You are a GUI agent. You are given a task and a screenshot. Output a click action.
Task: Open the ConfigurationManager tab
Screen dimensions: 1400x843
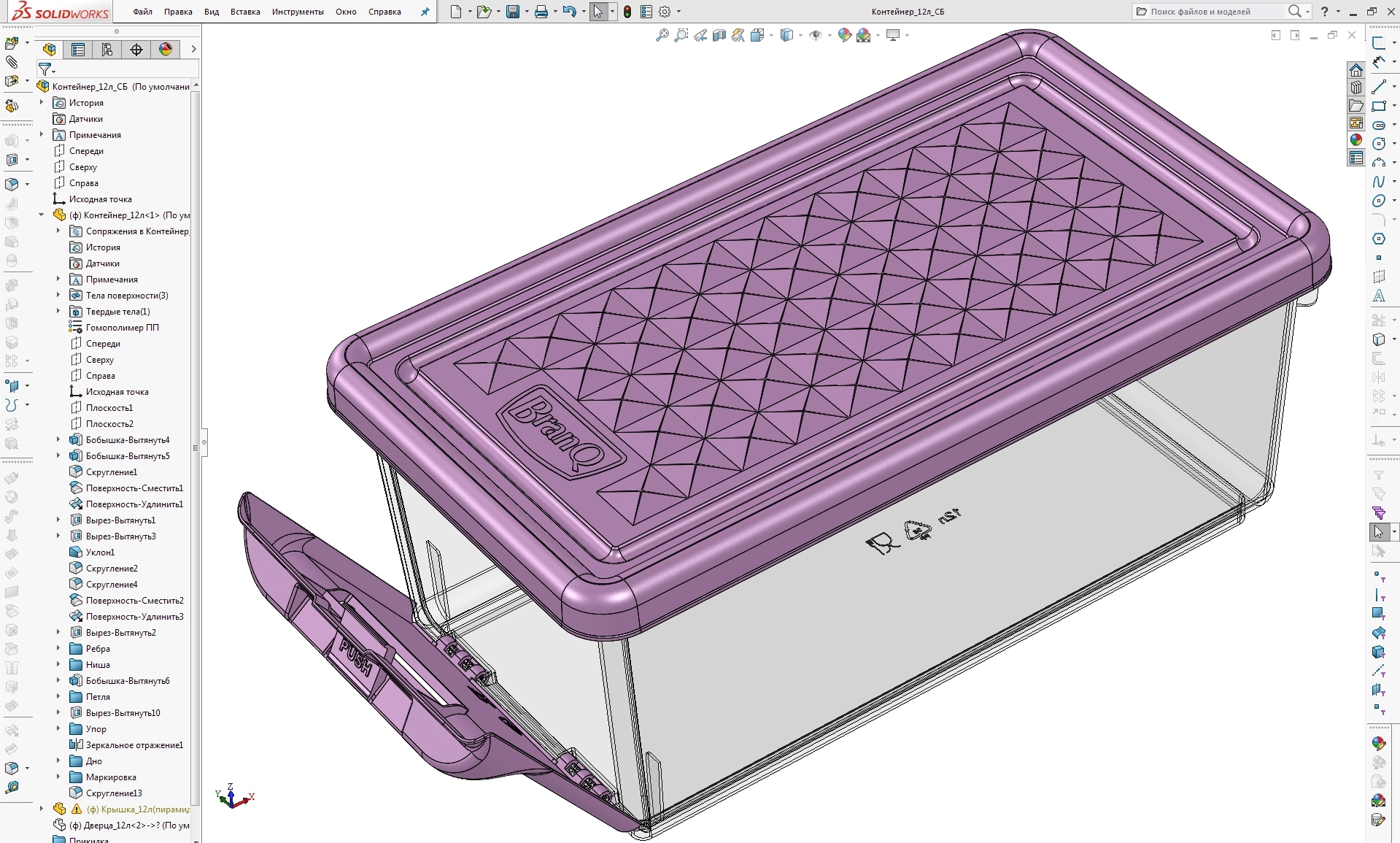pyautogui.click(x=107, y=50)
